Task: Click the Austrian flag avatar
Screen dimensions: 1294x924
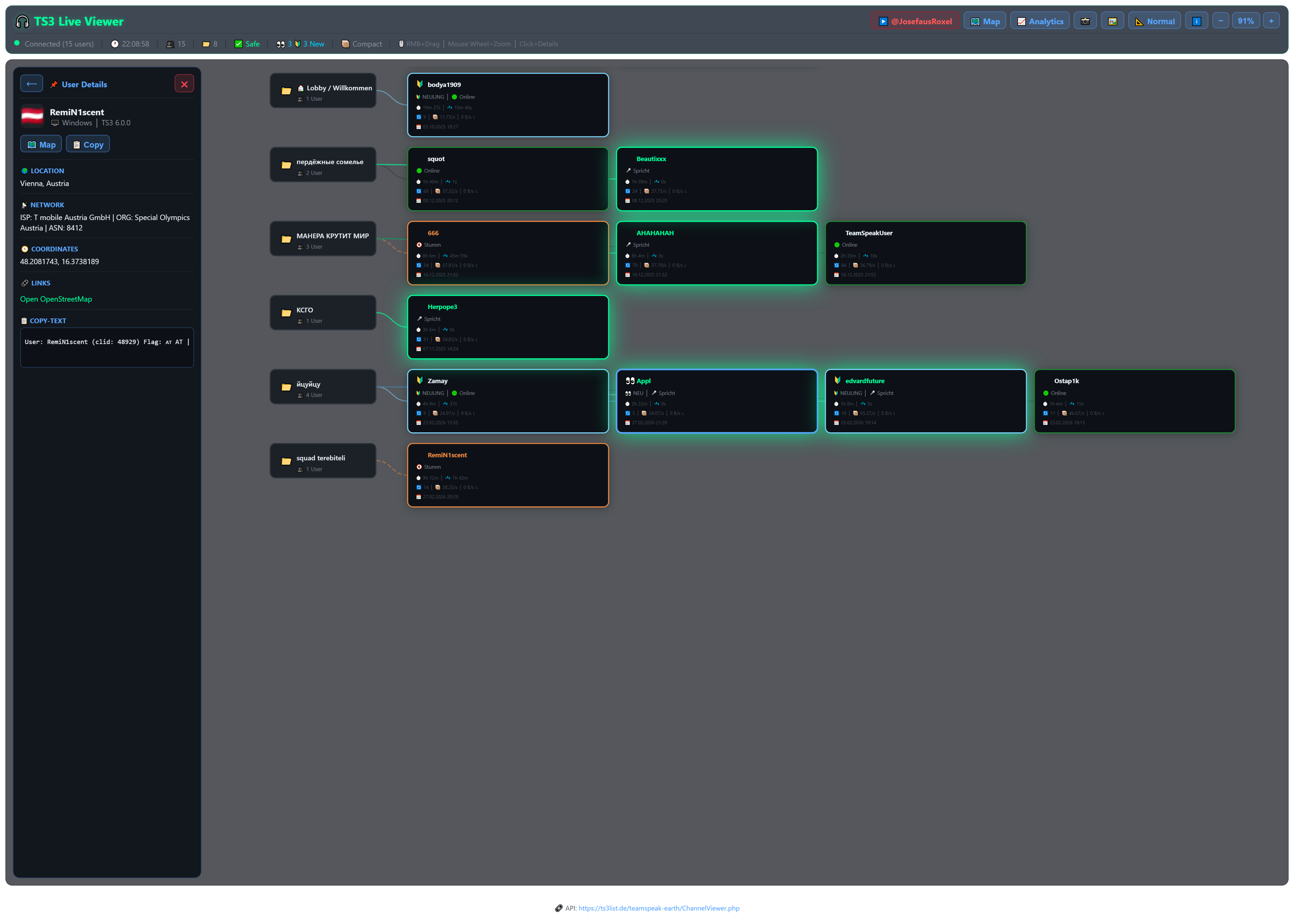Action: tap(32, 116)
